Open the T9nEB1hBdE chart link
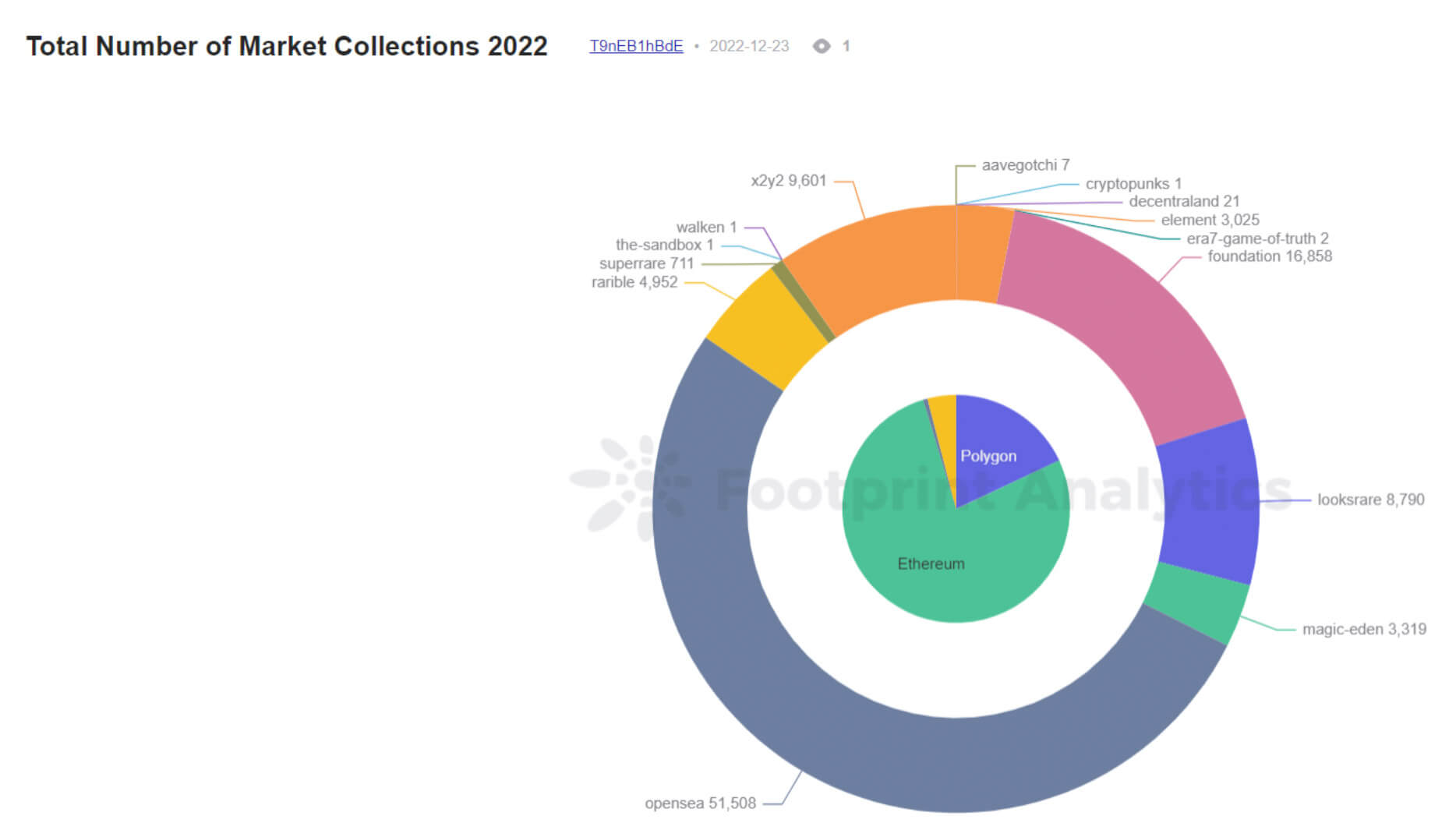Screen dimensions: 1456x837 tap(636, 47)
